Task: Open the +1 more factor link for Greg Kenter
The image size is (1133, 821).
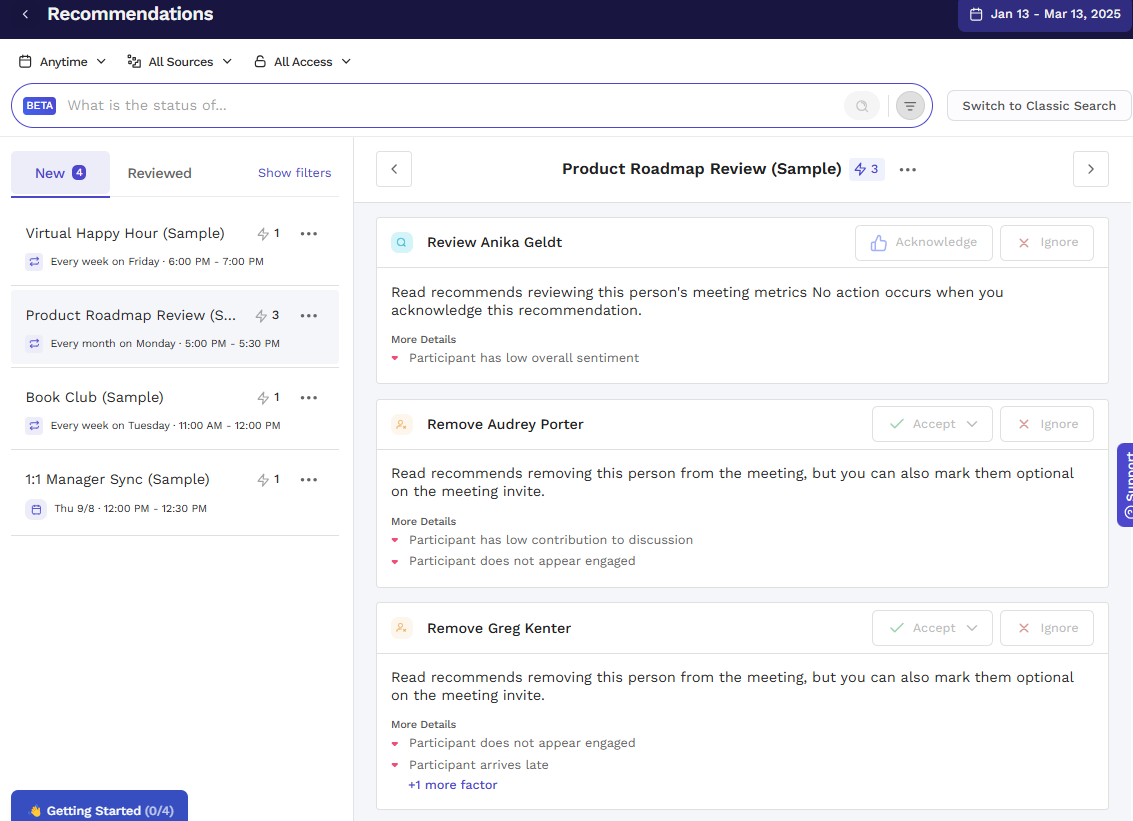Action: 452,784
